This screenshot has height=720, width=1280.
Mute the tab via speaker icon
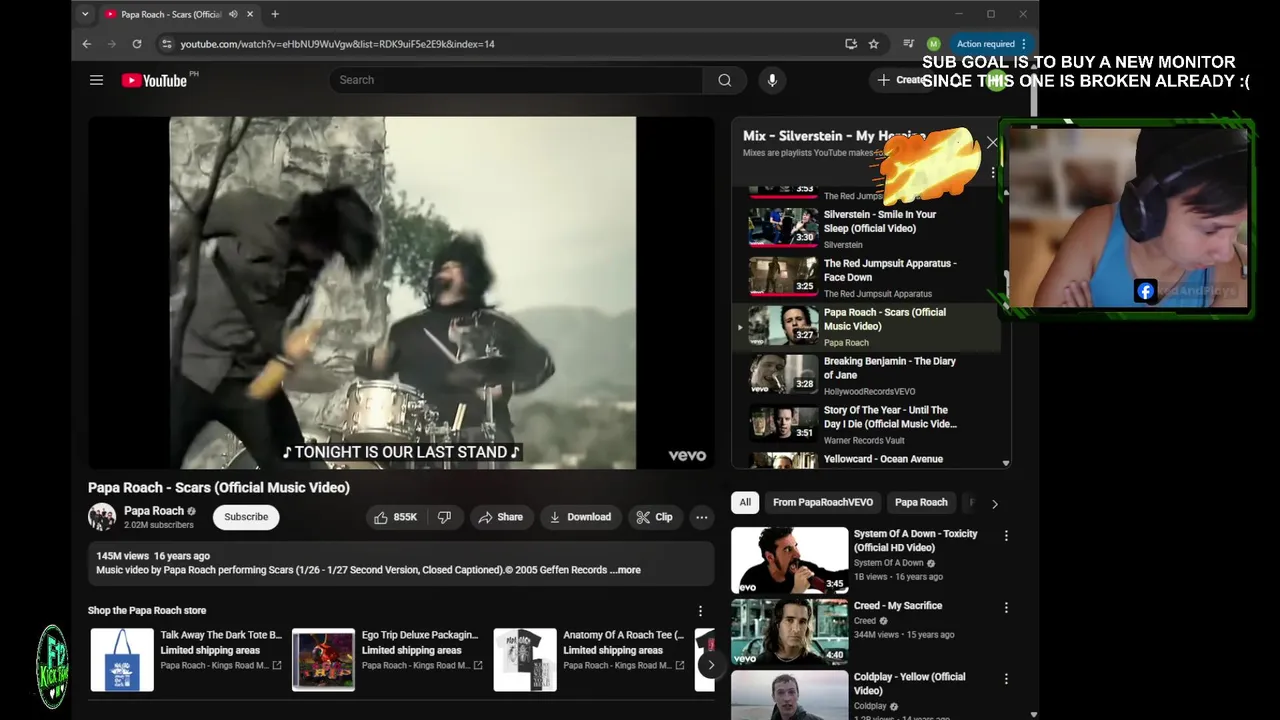click(233, 14)
